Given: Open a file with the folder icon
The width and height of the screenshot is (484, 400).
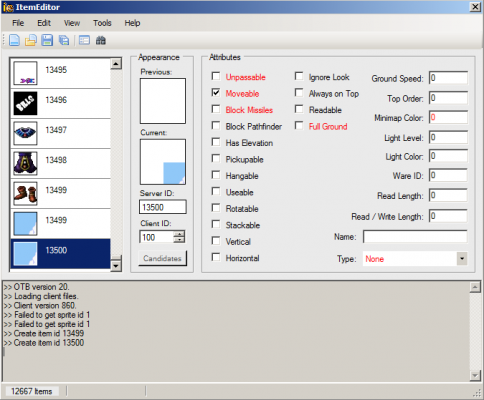Looking at the screenshot, I should coord(31,40).
